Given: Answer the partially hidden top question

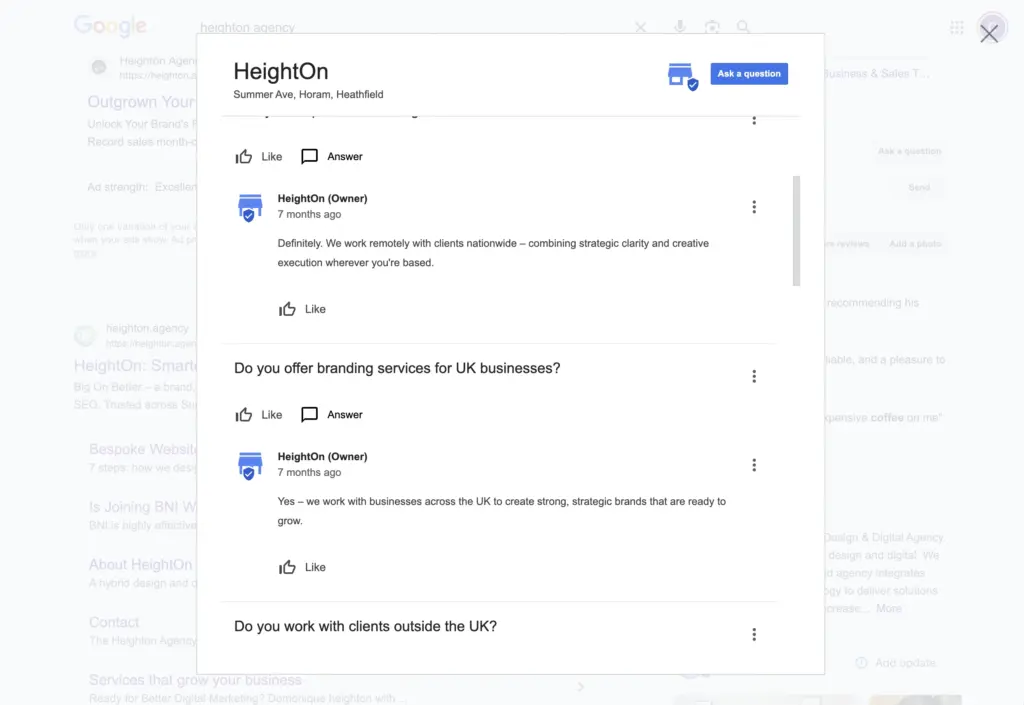Looking at the screenshot, I should [332, 157].
